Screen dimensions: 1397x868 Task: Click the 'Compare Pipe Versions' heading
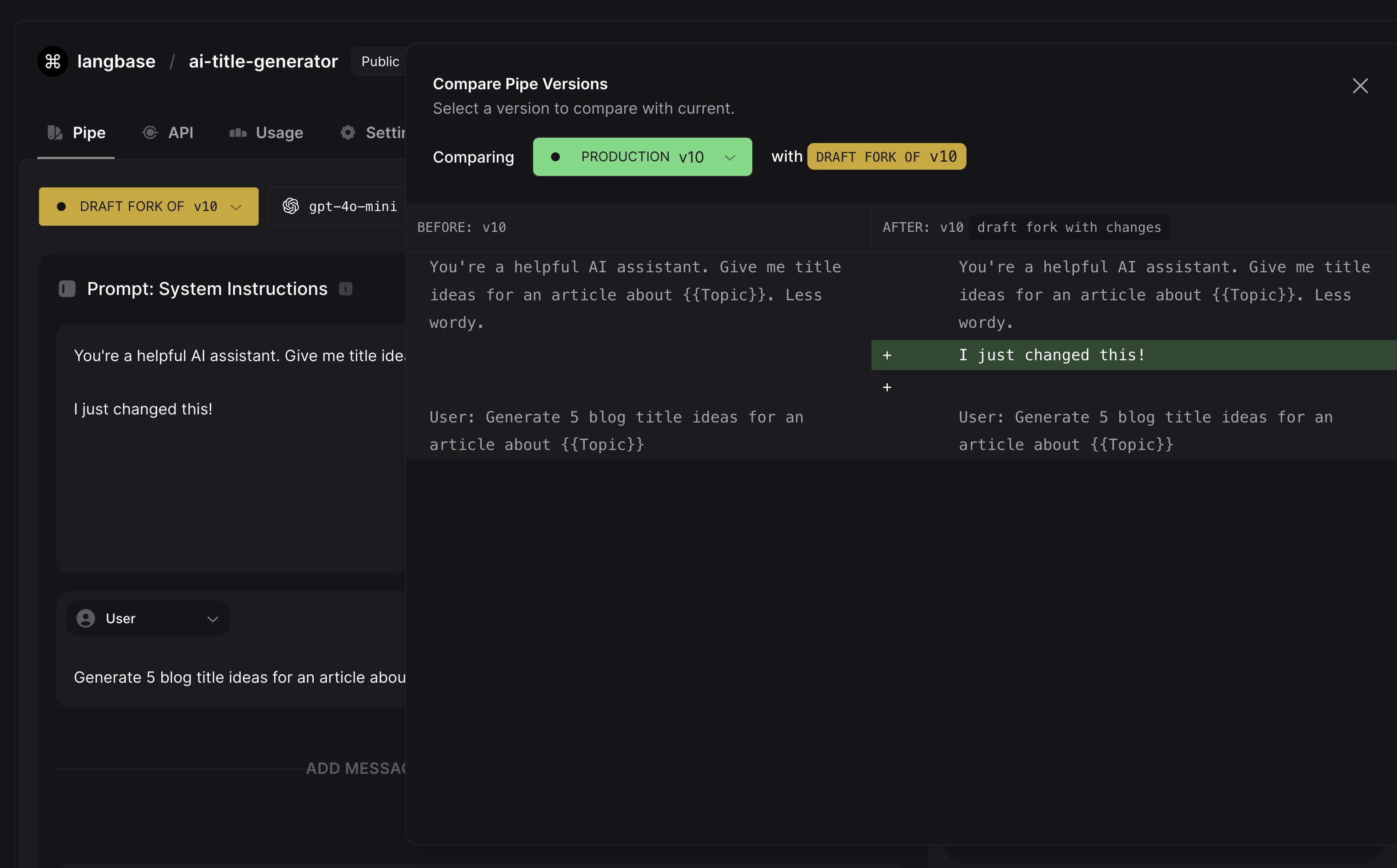coord(519,84)
